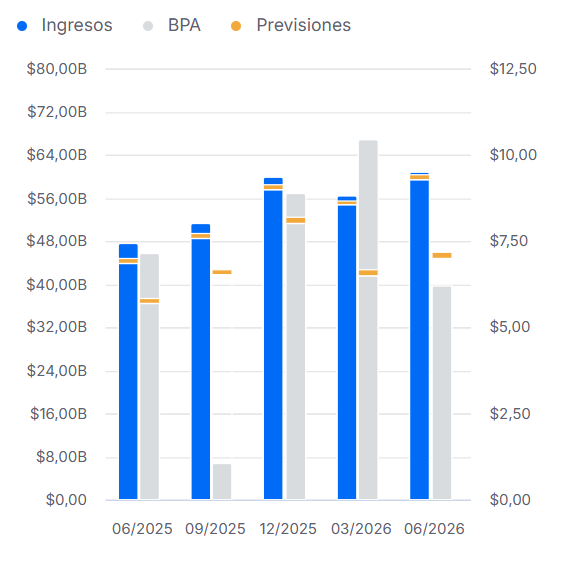Viewport: 575px width, 582px height.
Task: Click the gray BPA legend dot
Action: [x=148, y=26]
